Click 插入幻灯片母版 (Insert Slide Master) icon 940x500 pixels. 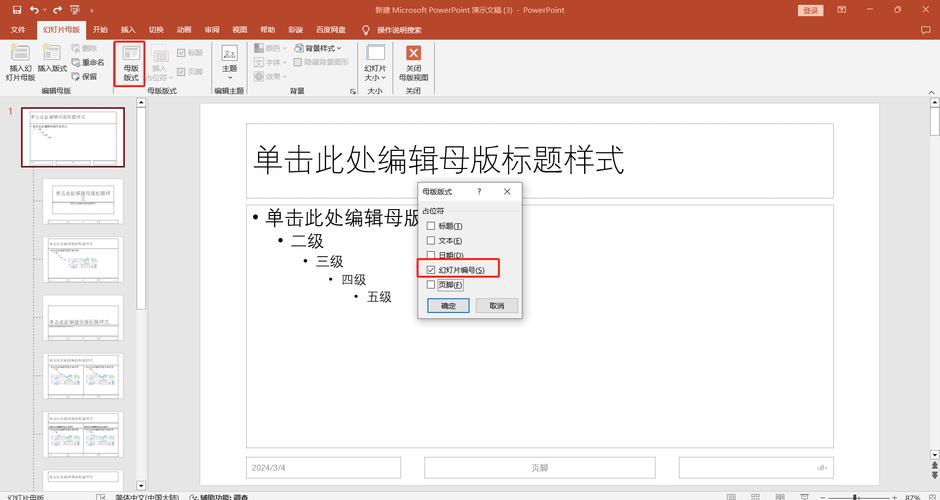pos(20,61)
